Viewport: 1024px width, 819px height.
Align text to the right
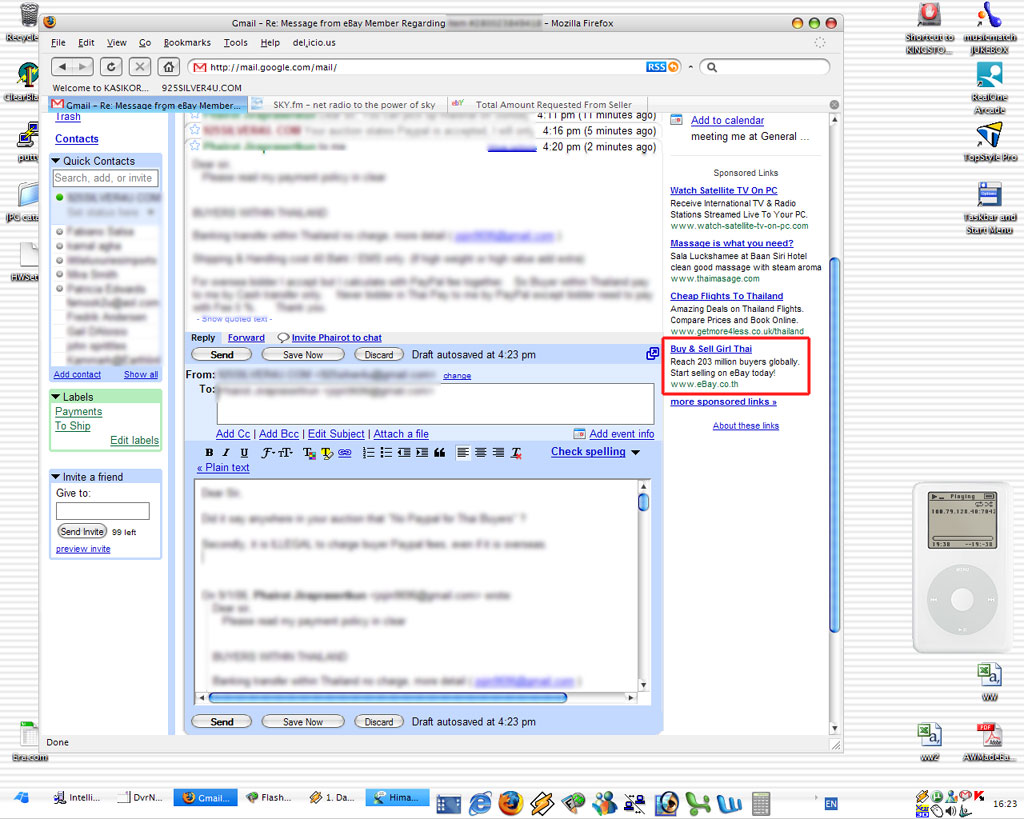(x=498, y=453)
